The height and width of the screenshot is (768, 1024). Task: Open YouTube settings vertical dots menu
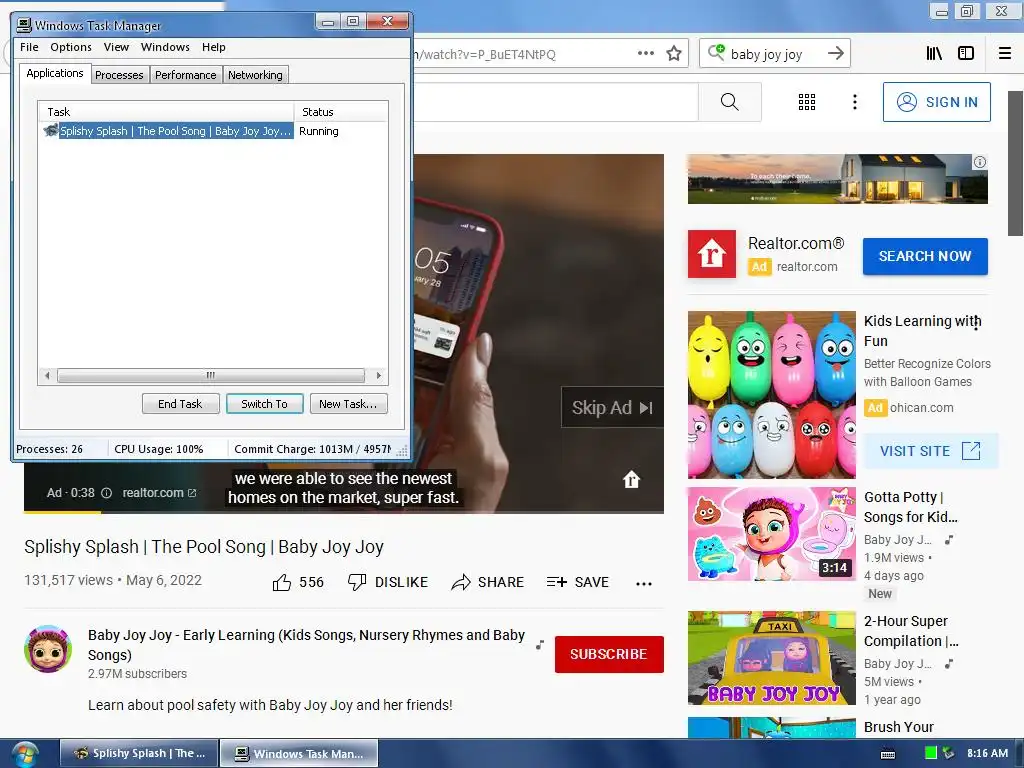point(855,102)
